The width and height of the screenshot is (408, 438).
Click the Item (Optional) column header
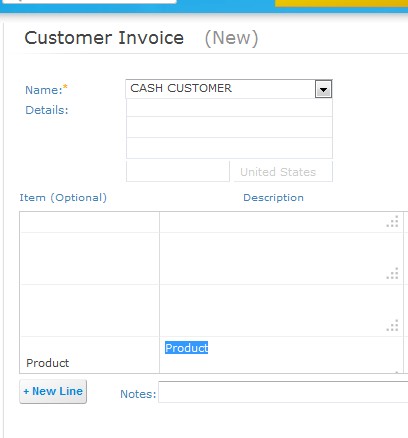(x=63, y=197)
